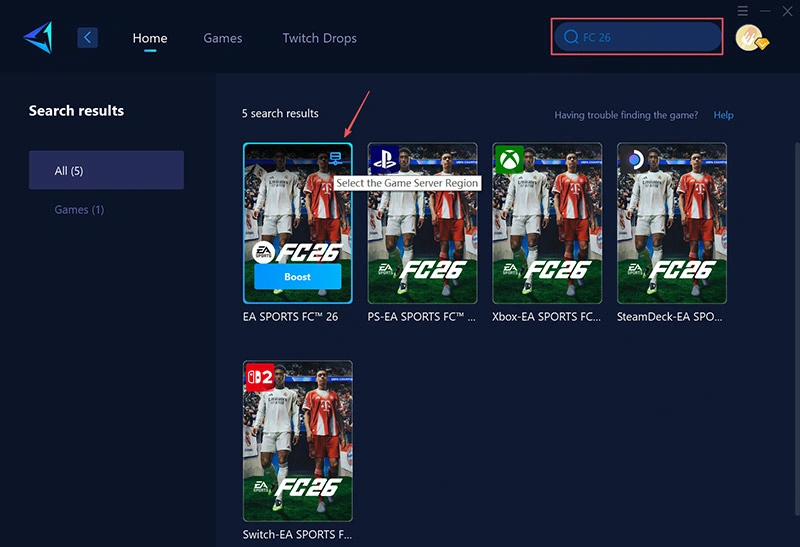Screen dimensions: 800x547
Task: Click the search magnifier icon
Action: 571,37
